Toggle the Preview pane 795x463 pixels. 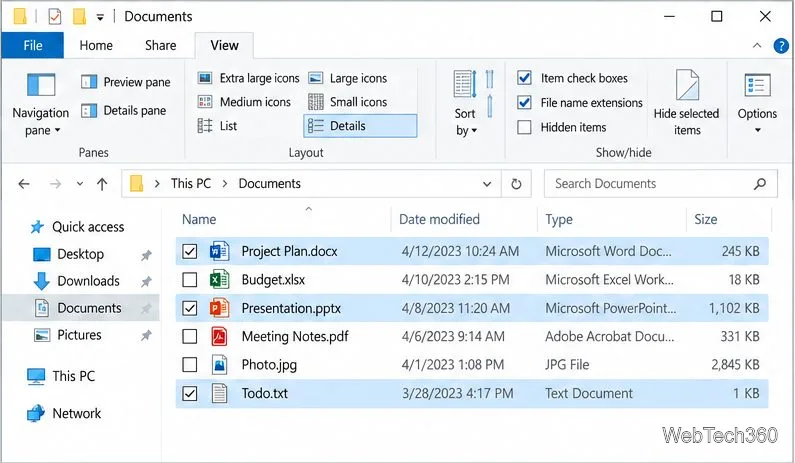pyautogui.click(x=125, y=82)
